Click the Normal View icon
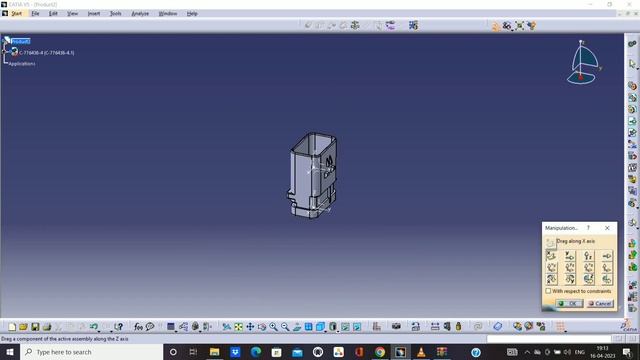 click(x=297, y=327)
